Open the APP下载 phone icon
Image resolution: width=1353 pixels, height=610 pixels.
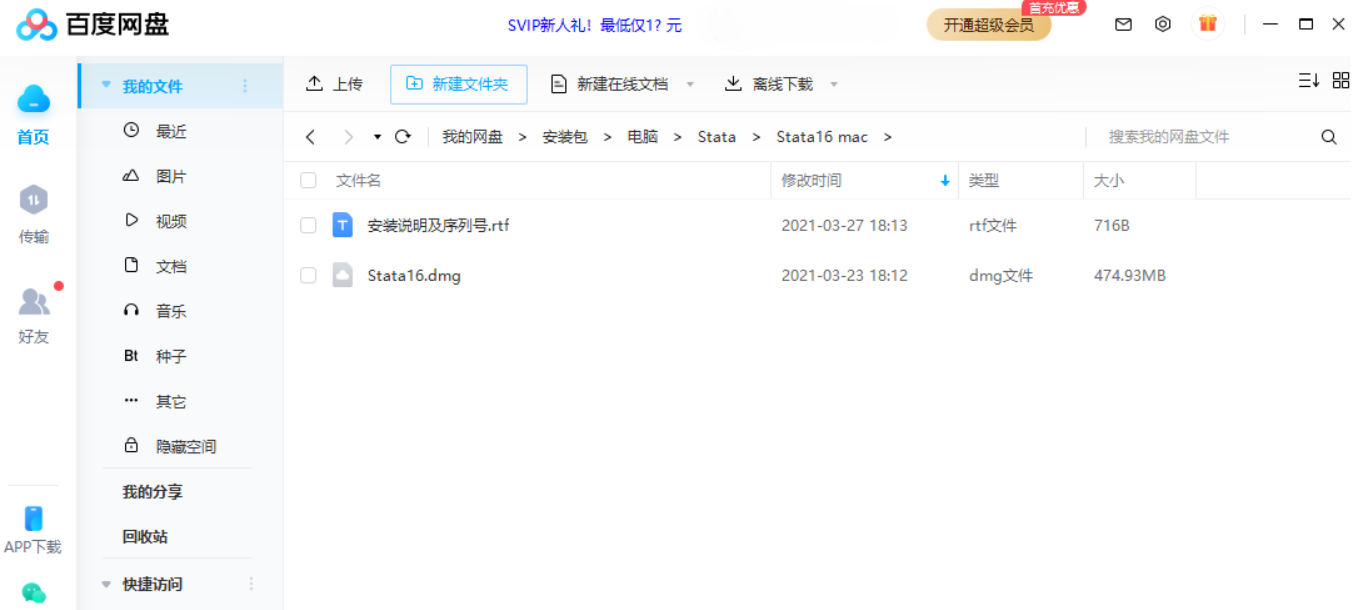(x=34, y=518)
